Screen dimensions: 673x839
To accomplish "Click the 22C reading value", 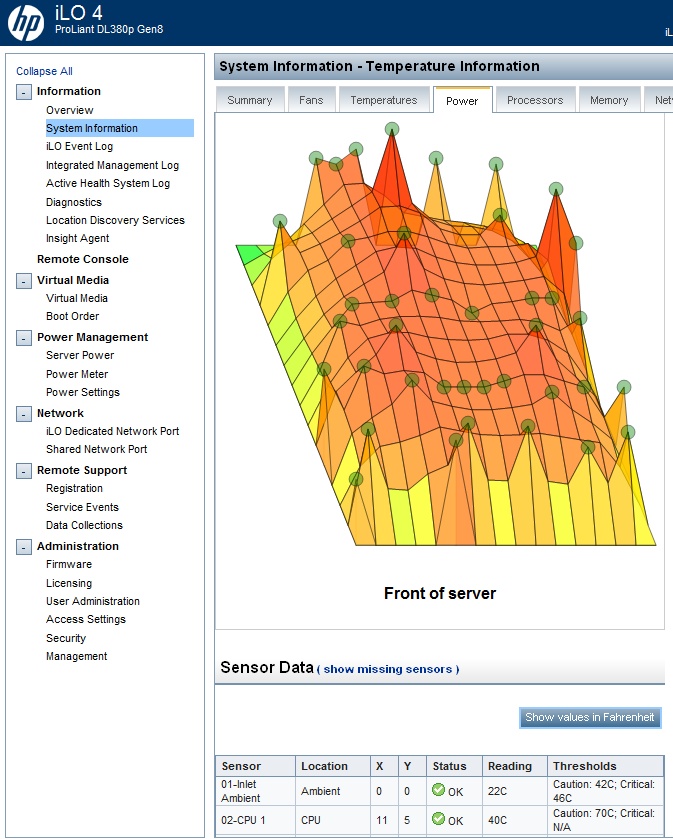I will pyautogui.click(x=498, y=791).
